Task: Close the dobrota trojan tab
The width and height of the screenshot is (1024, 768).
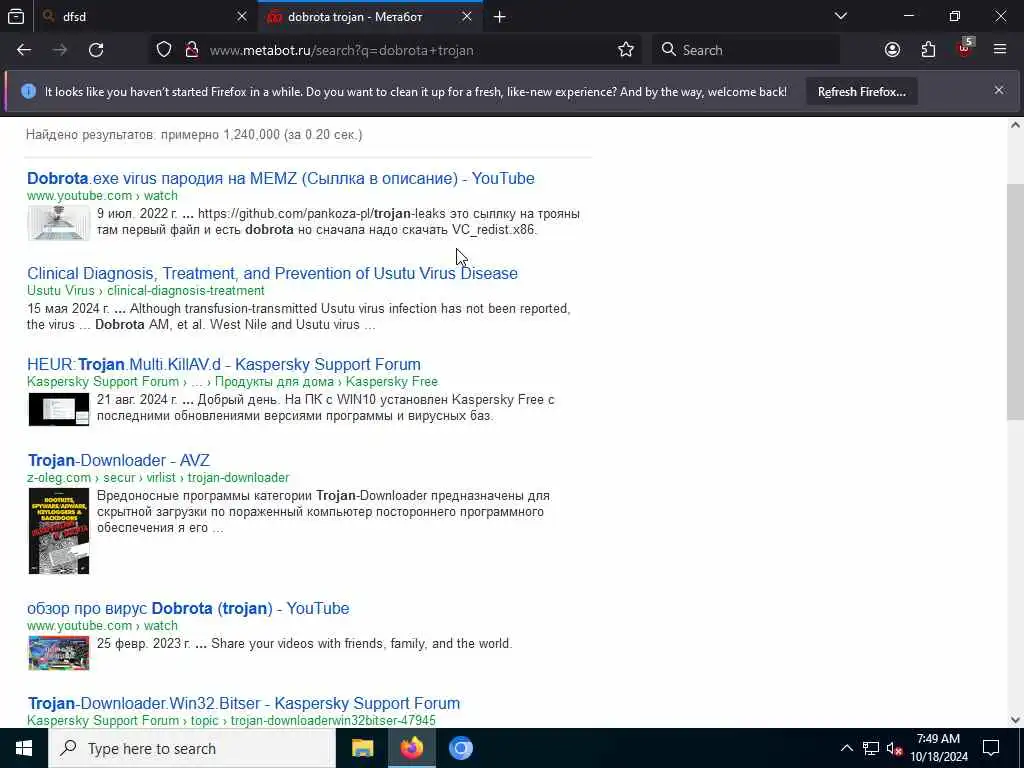Action: [x=466, y=16]
